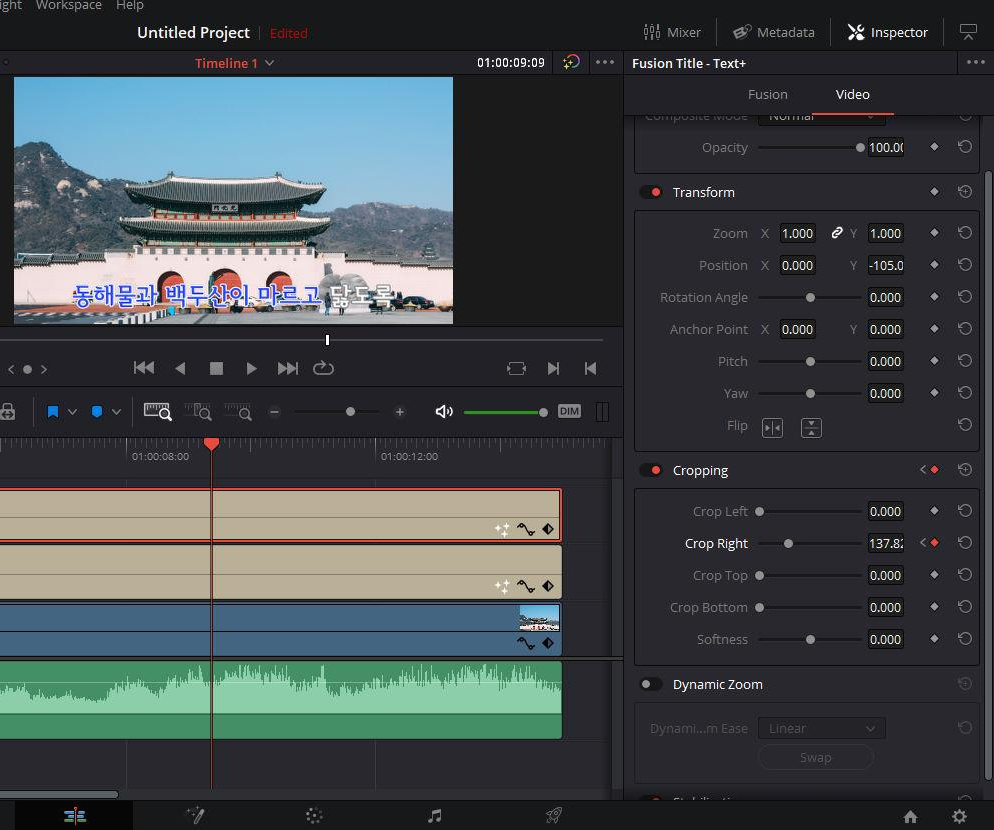Screen dimensions: 994x830
Task: Expand the Timeline 1 dropdown
Action: click(x=269, y=63)
